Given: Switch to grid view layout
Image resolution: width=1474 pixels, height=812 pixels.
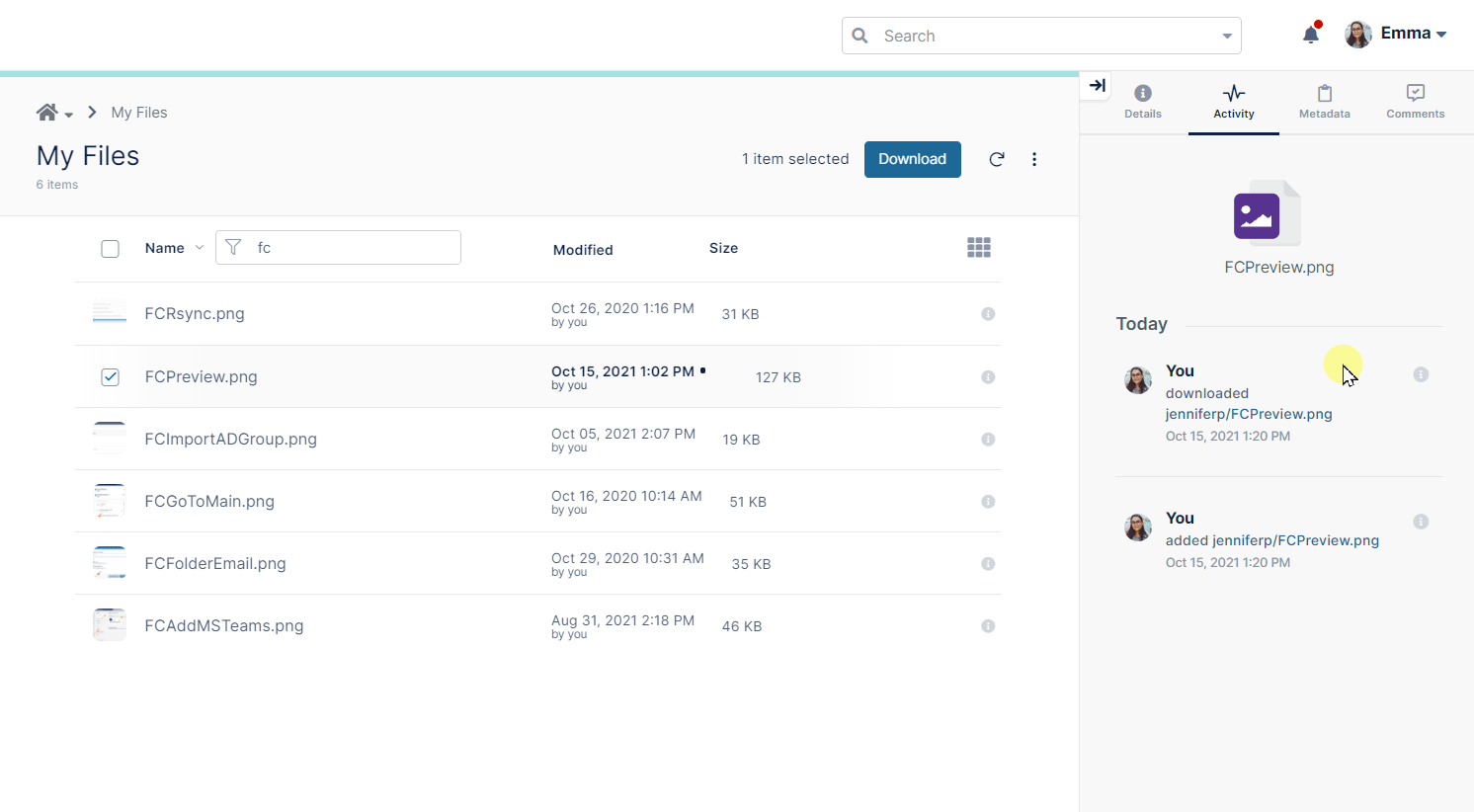Looking at the screenshot, I should [x=978, y=248].
